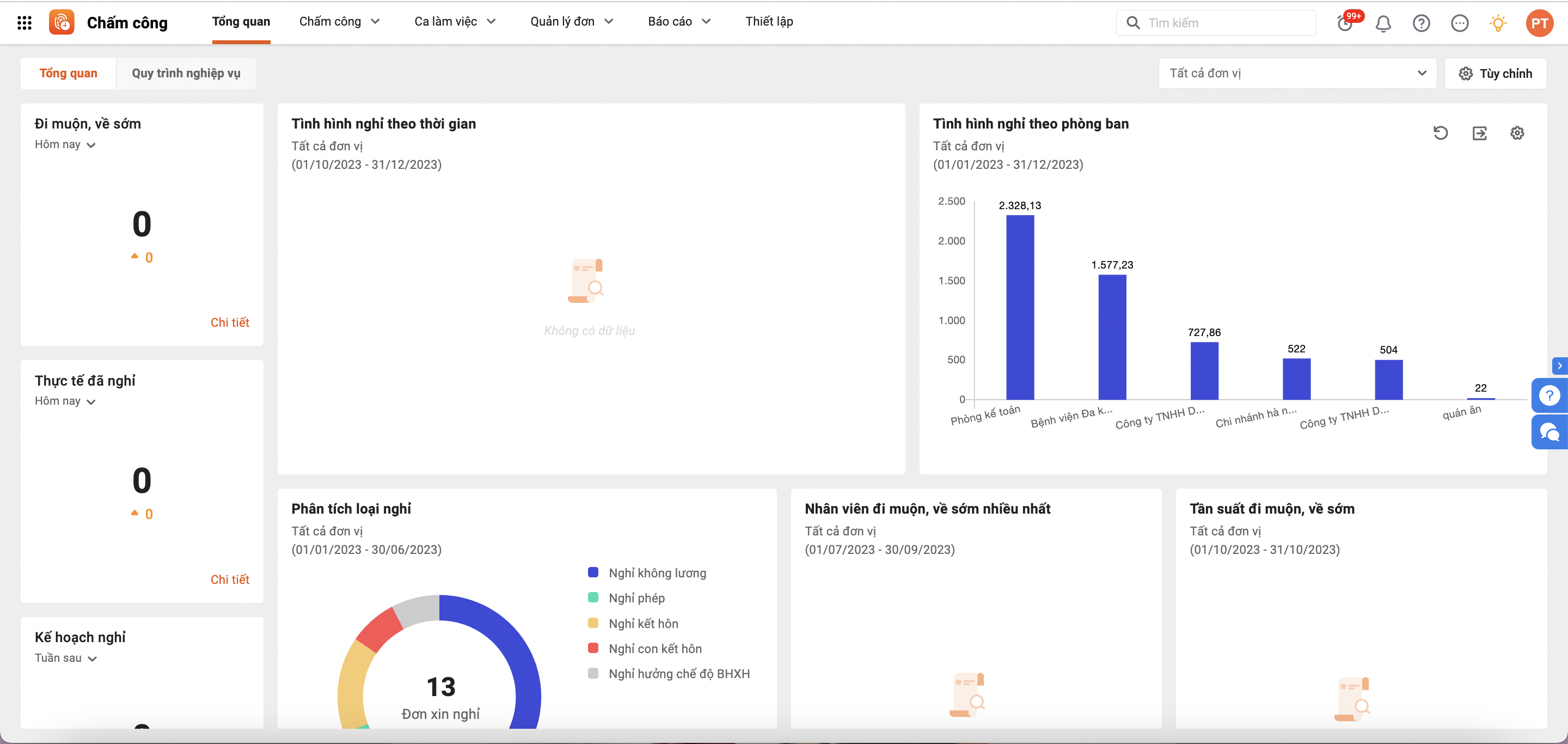Toggle Nghỉ phép legend swatch
This screenshot has width=1568, height=744.
click(x=593, y=598)
